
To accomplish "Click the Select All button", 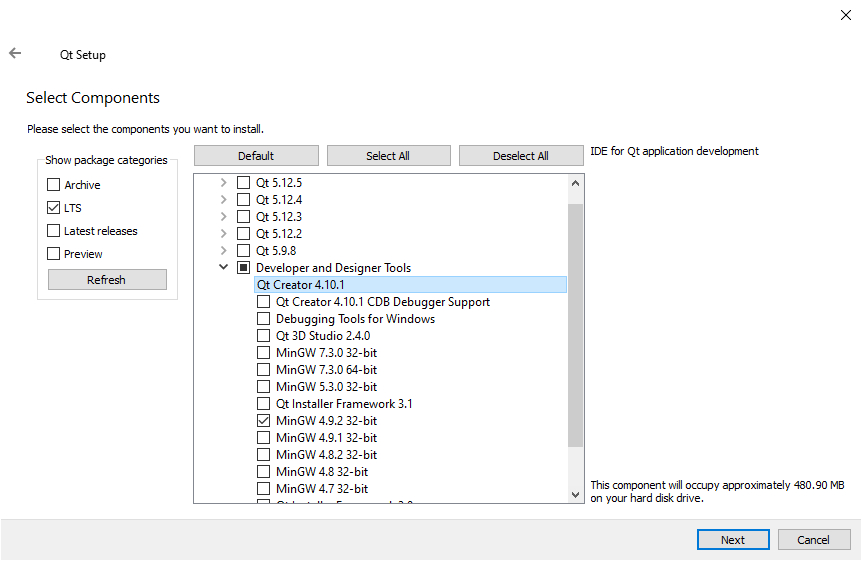I will click(x=389, y=156).
